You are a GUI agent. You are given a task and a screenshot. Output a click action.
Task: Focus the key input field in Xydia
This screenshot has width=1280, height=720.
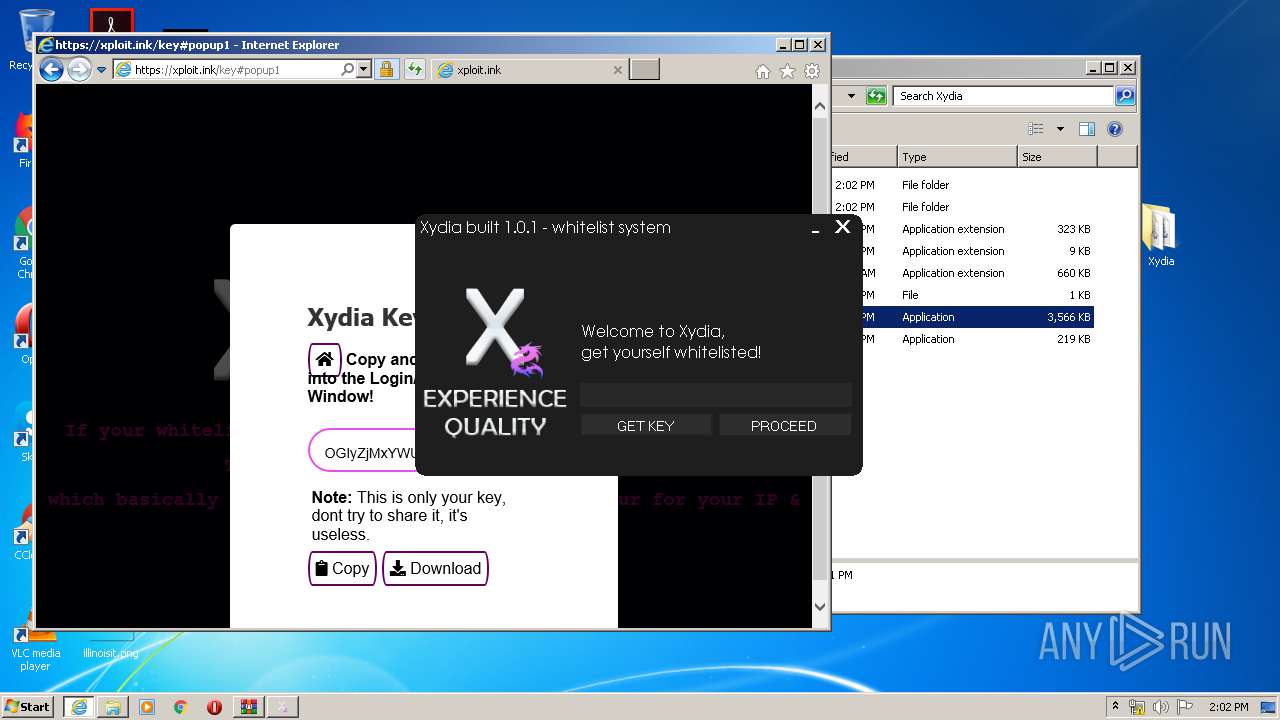click(x=716, y=395)
